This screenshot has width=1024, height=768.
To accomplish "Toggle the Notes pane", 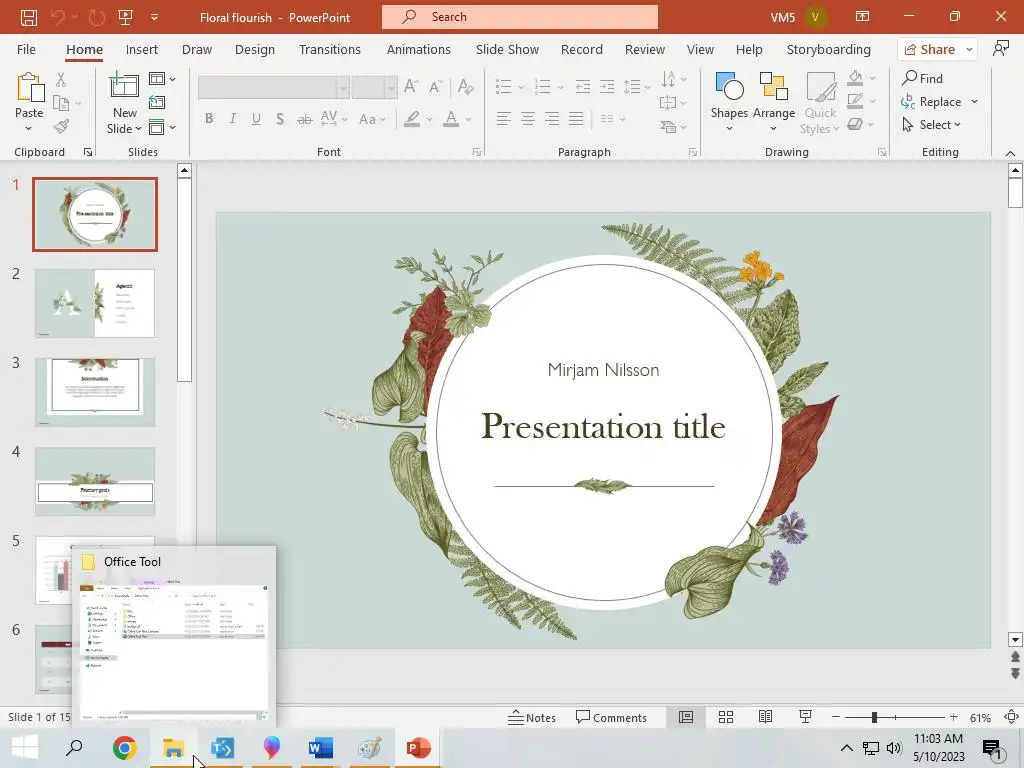I will pyautogui.click(x=532, y=717).
